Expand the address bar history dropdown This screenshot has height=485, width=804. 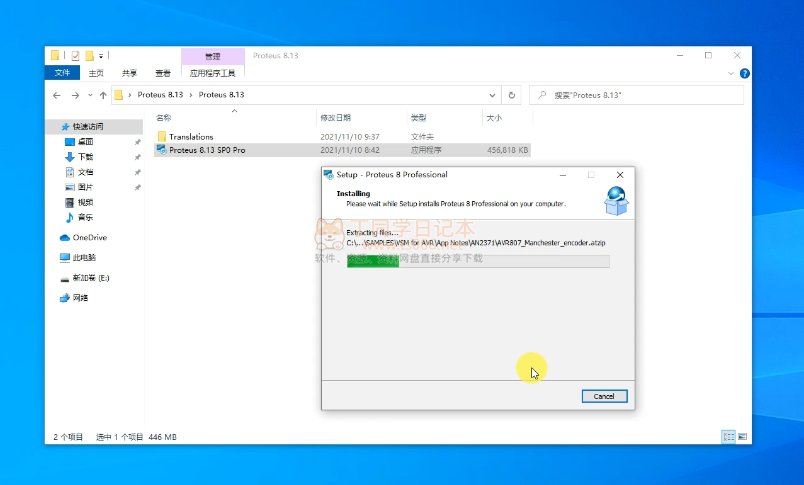[492, 95]
